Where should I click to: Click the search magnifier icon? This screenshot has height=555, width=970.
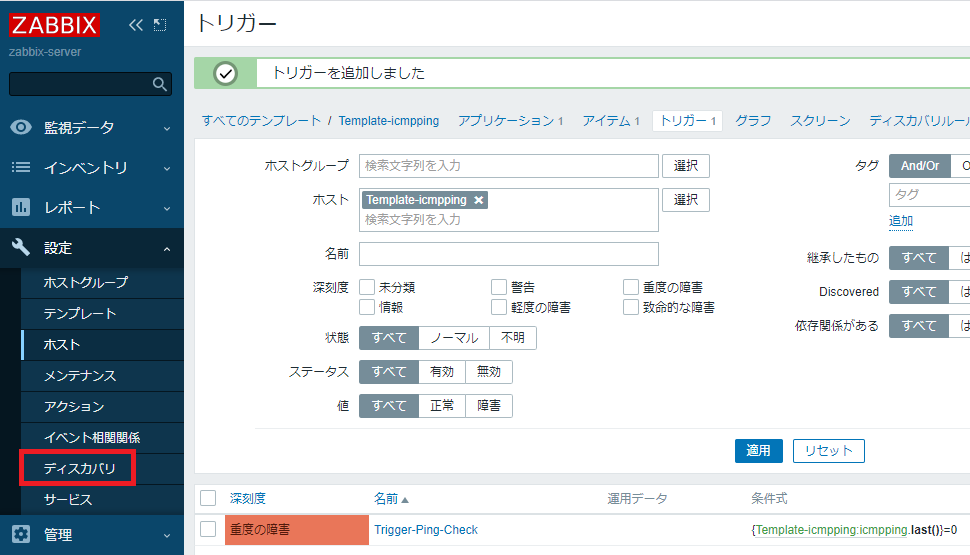click(x=159, y=85)
